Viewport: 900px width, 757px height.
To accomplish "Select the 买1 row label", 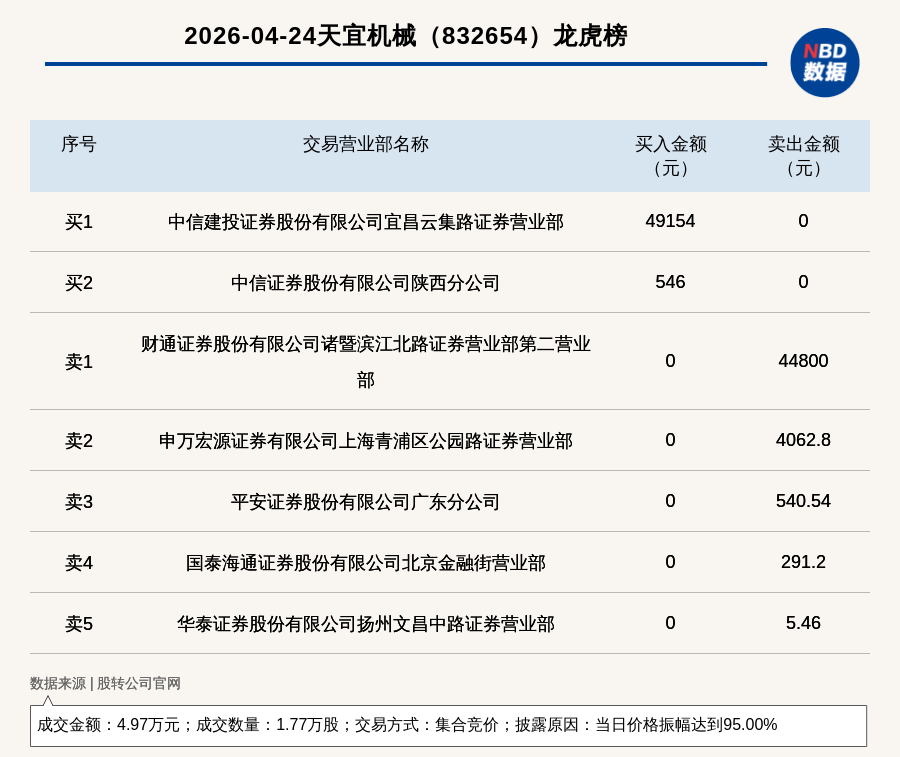I will (x=79, y=222).
